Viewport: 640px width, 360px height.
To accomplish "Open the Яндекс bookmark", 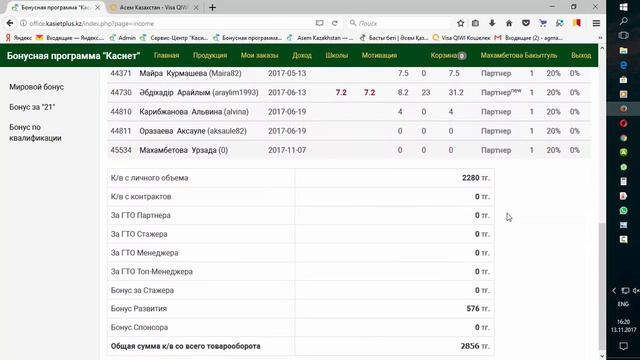I will tap(19, 38).
